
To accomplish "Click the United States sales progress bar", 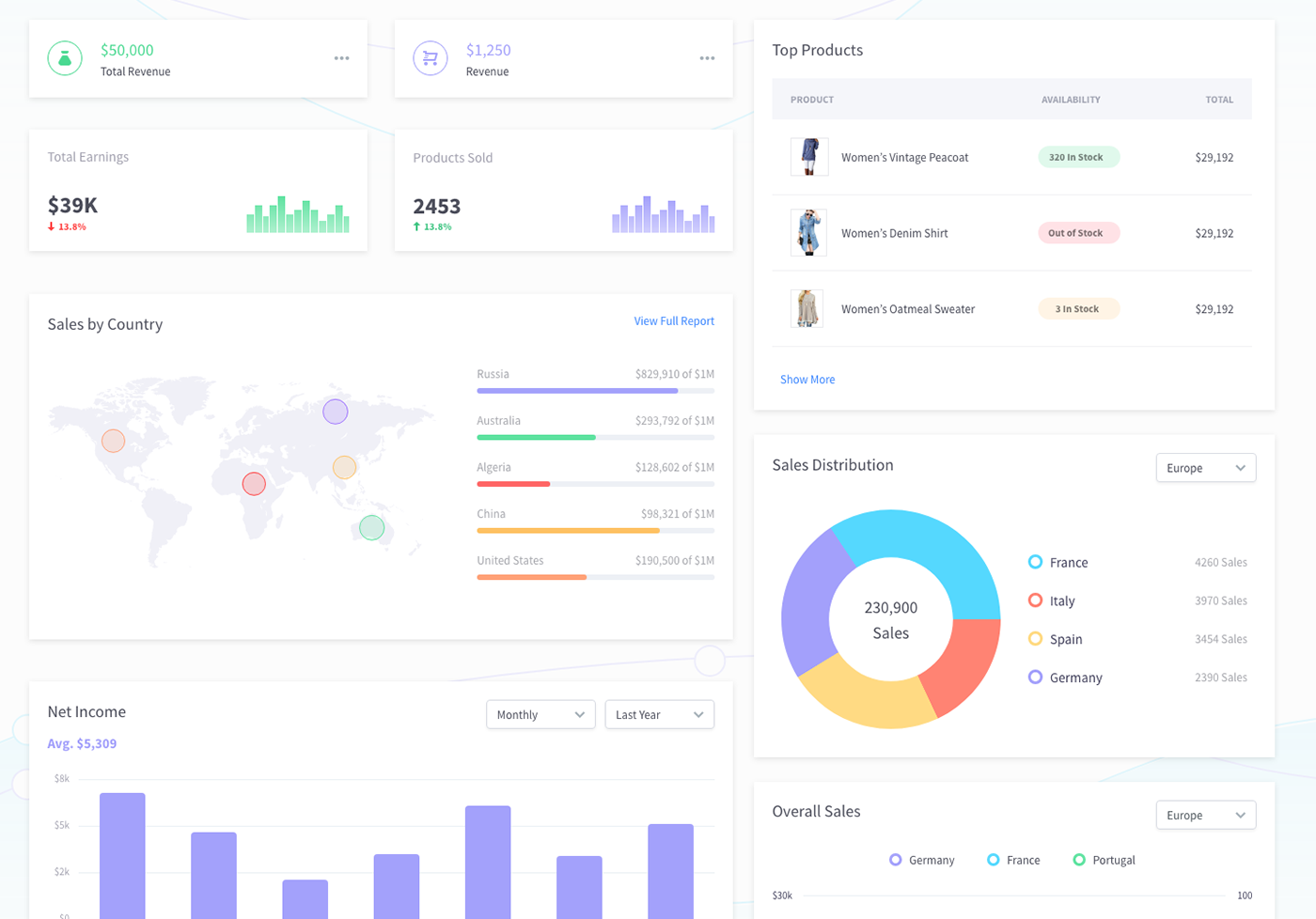I will coord(595,577).
